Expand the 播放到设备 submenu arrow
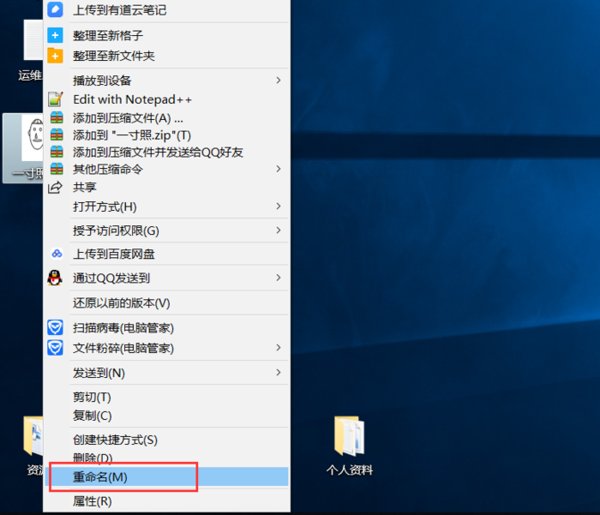The height and width of the screenshot is (515, 600). 279,80
